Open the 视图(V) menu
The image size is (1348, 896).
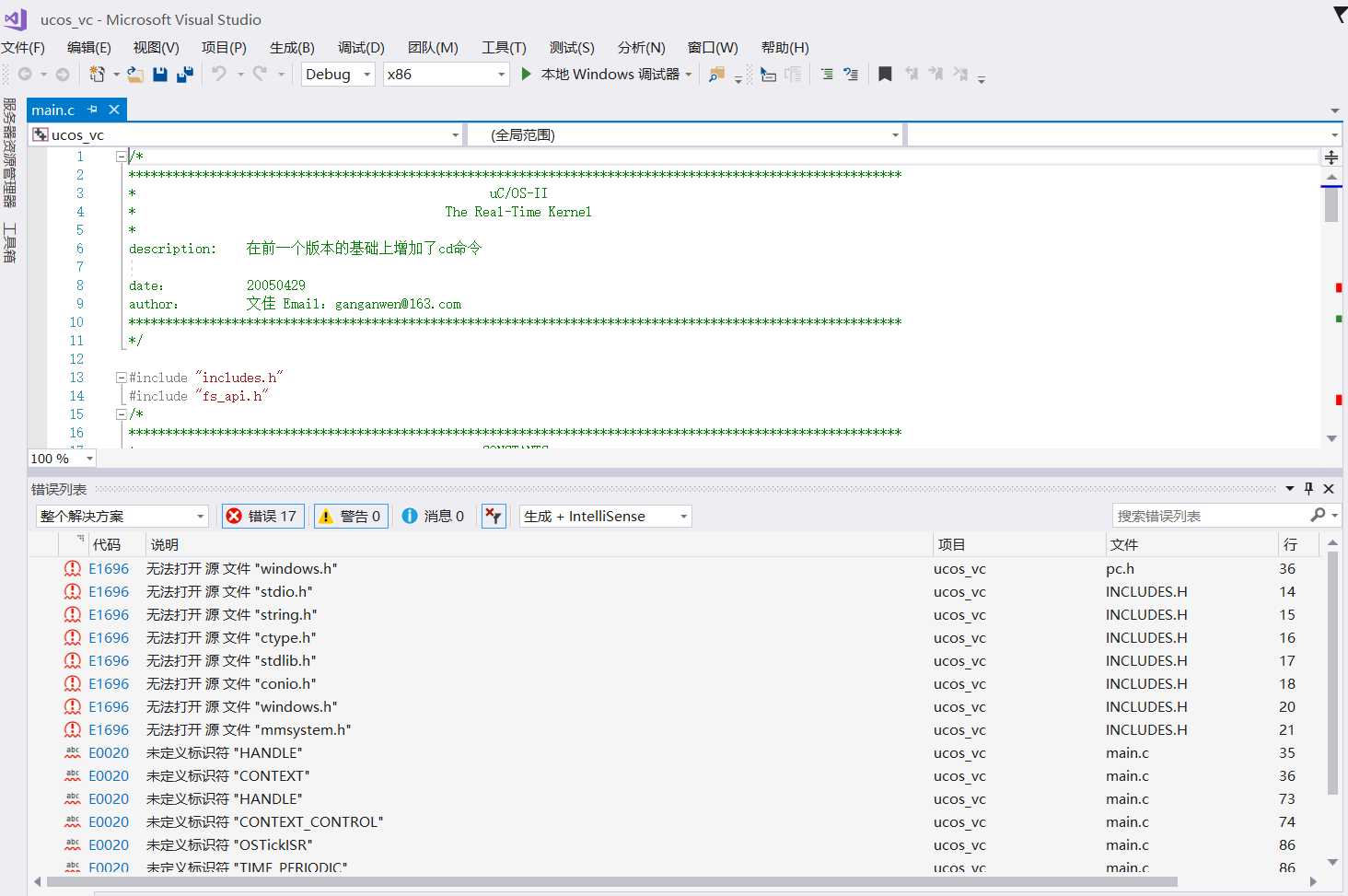(156, 47)
